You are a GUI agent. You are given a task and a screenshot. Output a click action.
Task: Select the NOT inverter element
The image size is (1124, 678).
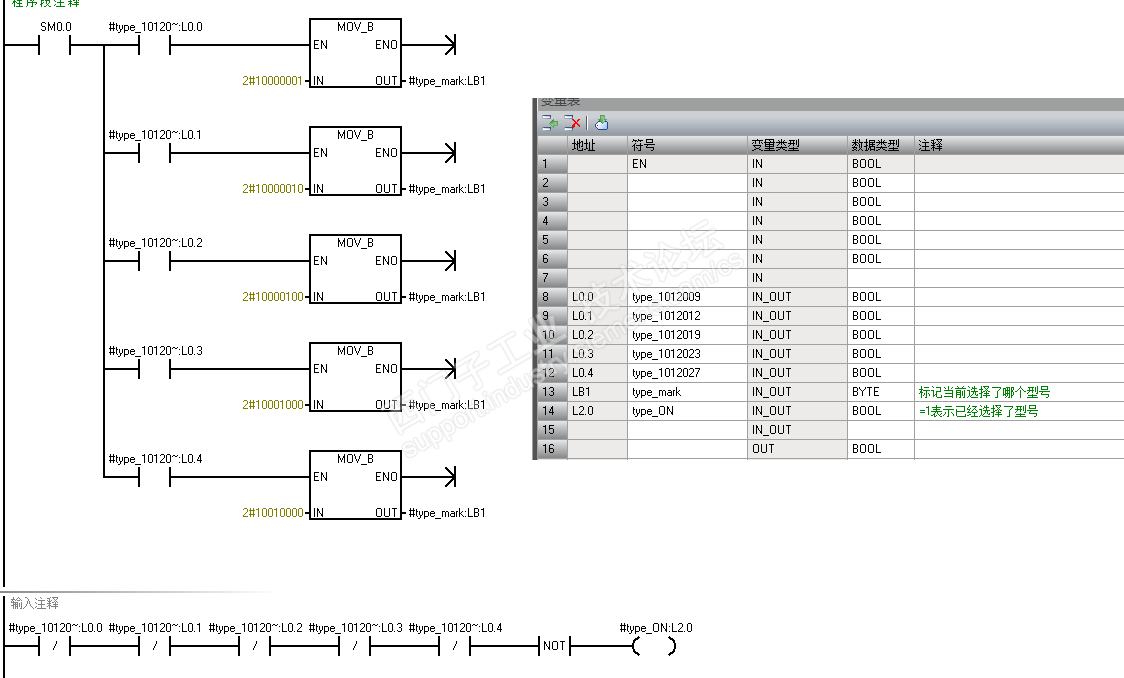pyautogui.click(x=554, y=646)
